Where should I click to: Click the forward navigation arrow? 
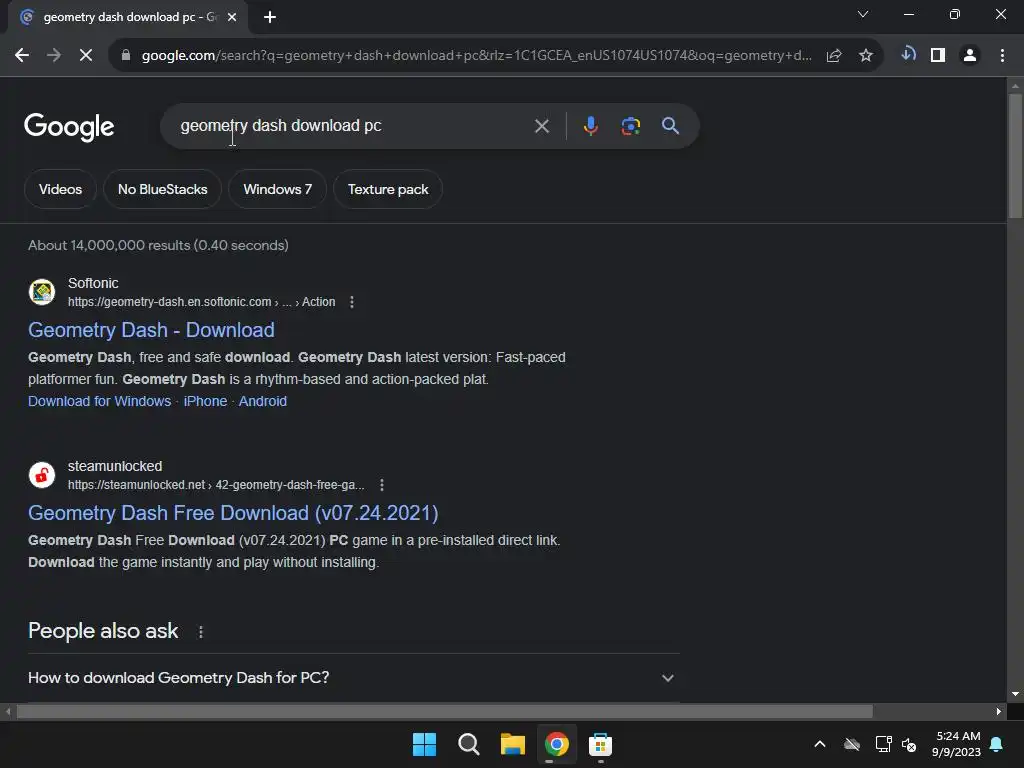tap(54, 56)
